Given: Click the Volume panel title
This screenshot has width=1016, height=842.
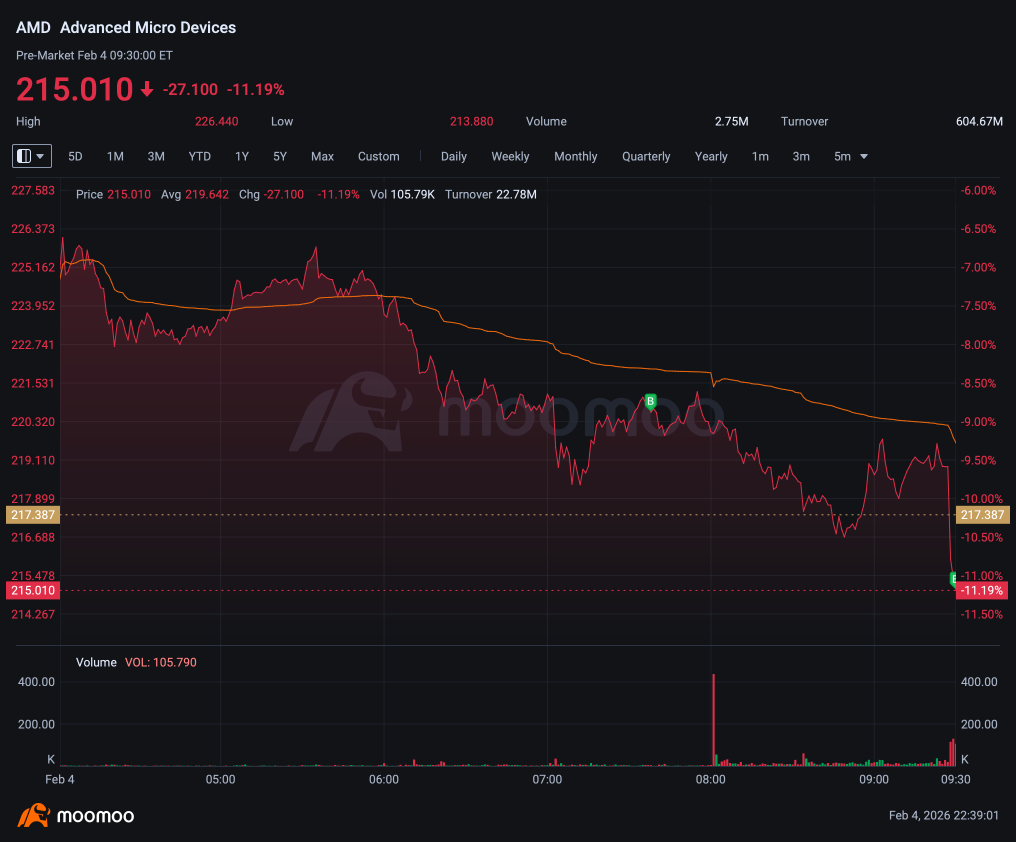Looking at the screenshot, I should pyautogui.click(x=96, y=662).
